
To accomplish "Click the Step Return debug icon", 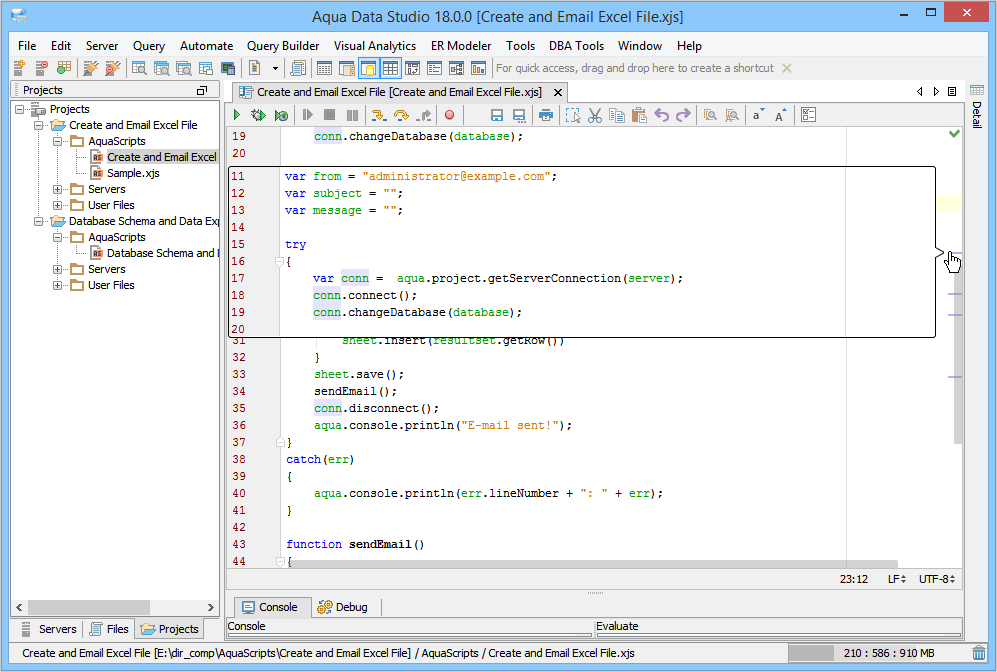I will (x=424, y=115).
